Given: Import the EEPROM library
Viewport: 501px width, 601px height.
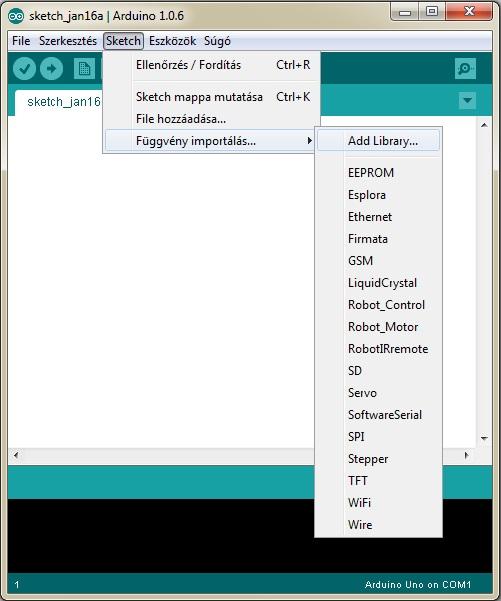Looking at the screenshot, I should pyautogui.click(x=378, y=172).
